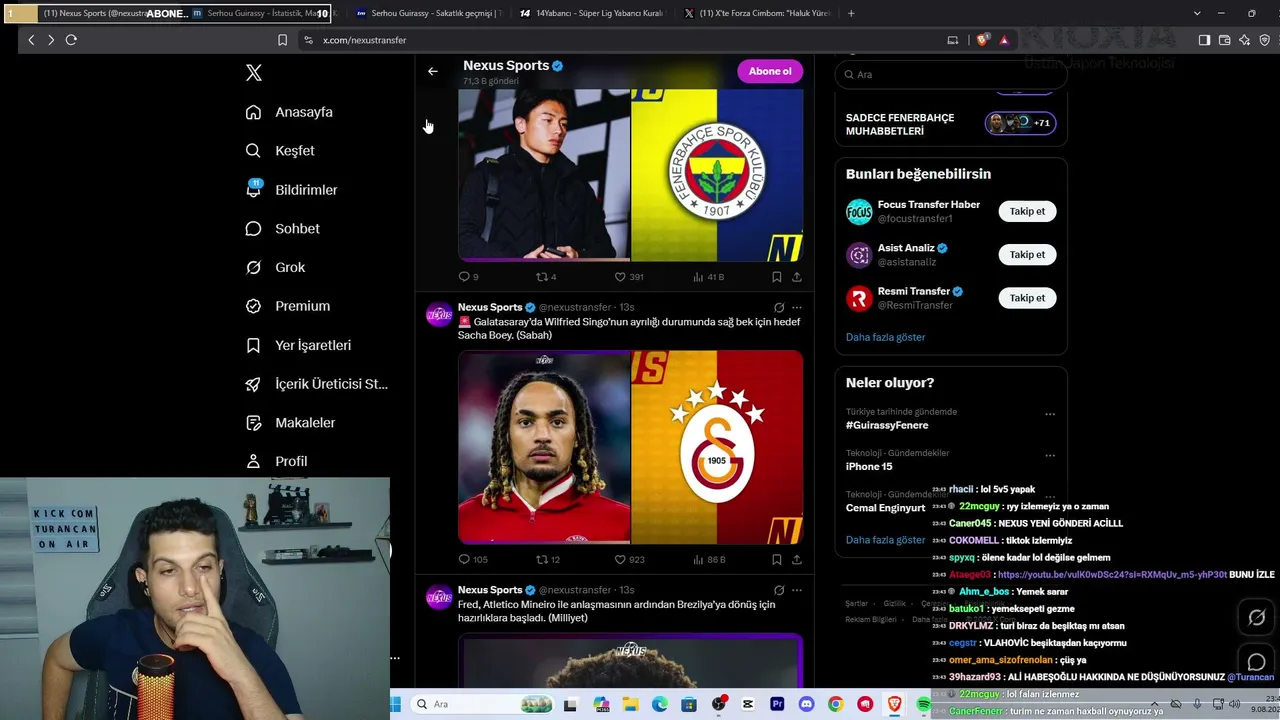Open Spotify from the taskbar
1280x720 pixels.
pos(923,705)
